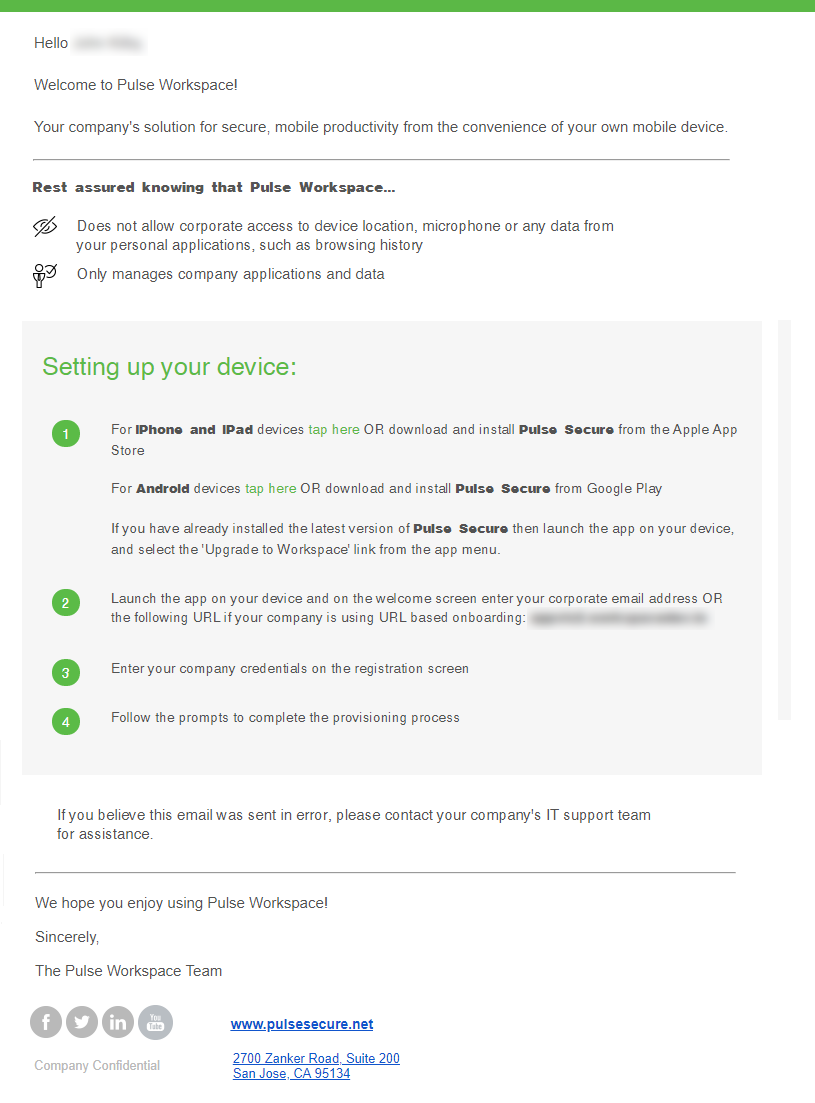Open the Facebook social icon

pyautogui.click(x=46, y=1021)
